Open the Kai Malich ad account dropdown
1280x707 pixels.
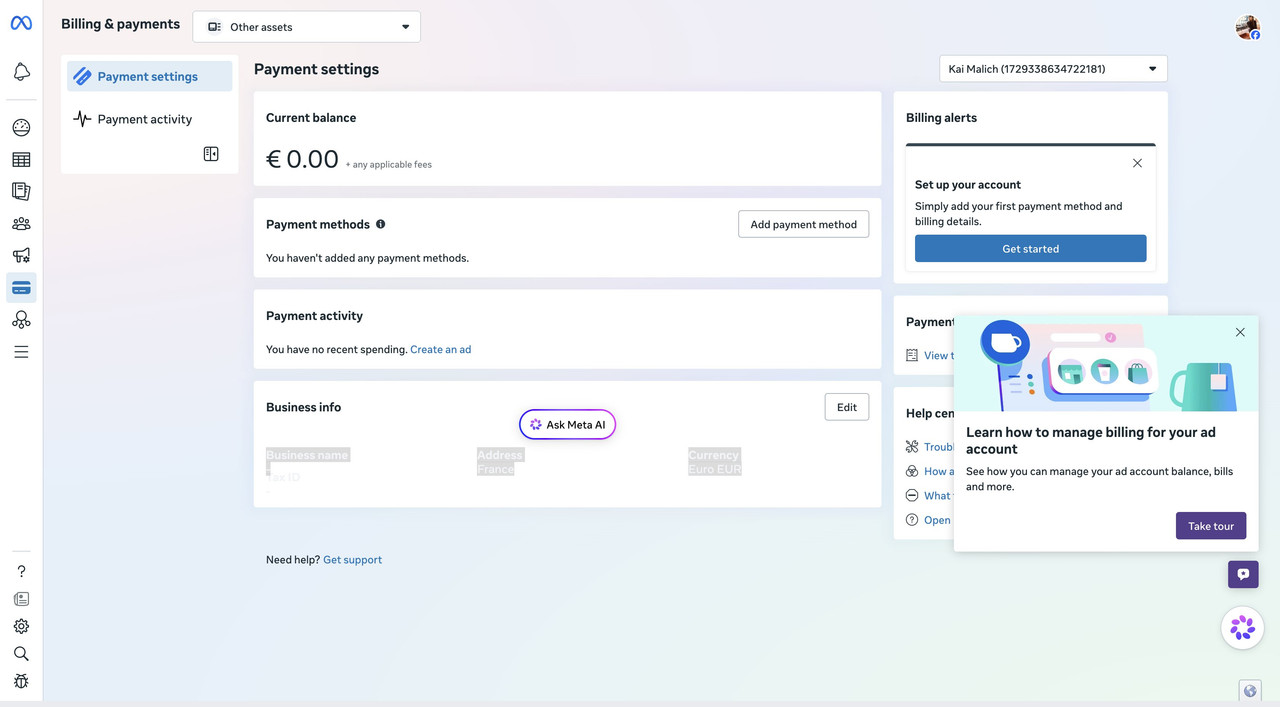tap(1053, 69)
